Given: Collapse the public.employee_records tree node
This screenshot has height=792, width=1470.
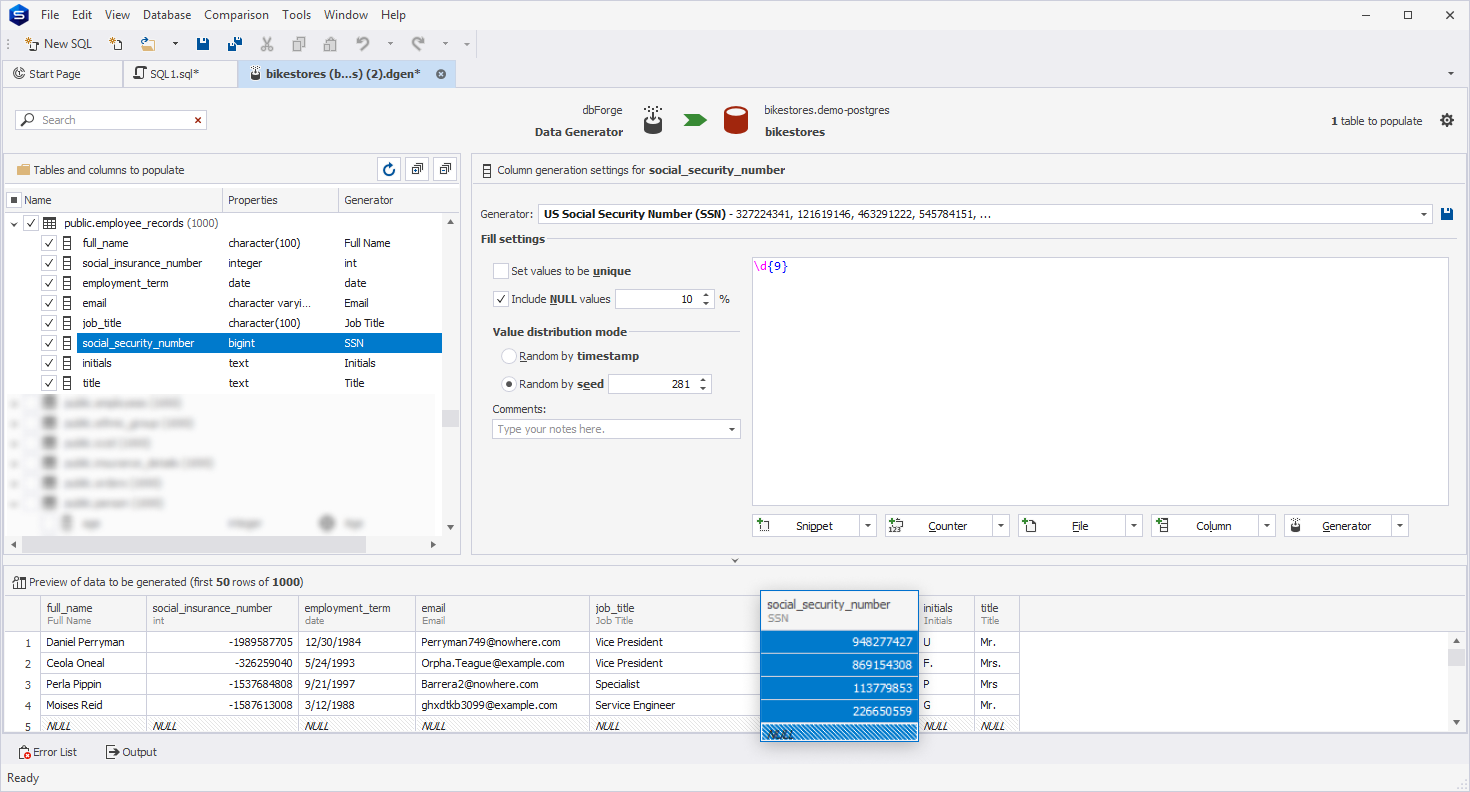Looking at the screenshot, I should (x=14, y=223).
